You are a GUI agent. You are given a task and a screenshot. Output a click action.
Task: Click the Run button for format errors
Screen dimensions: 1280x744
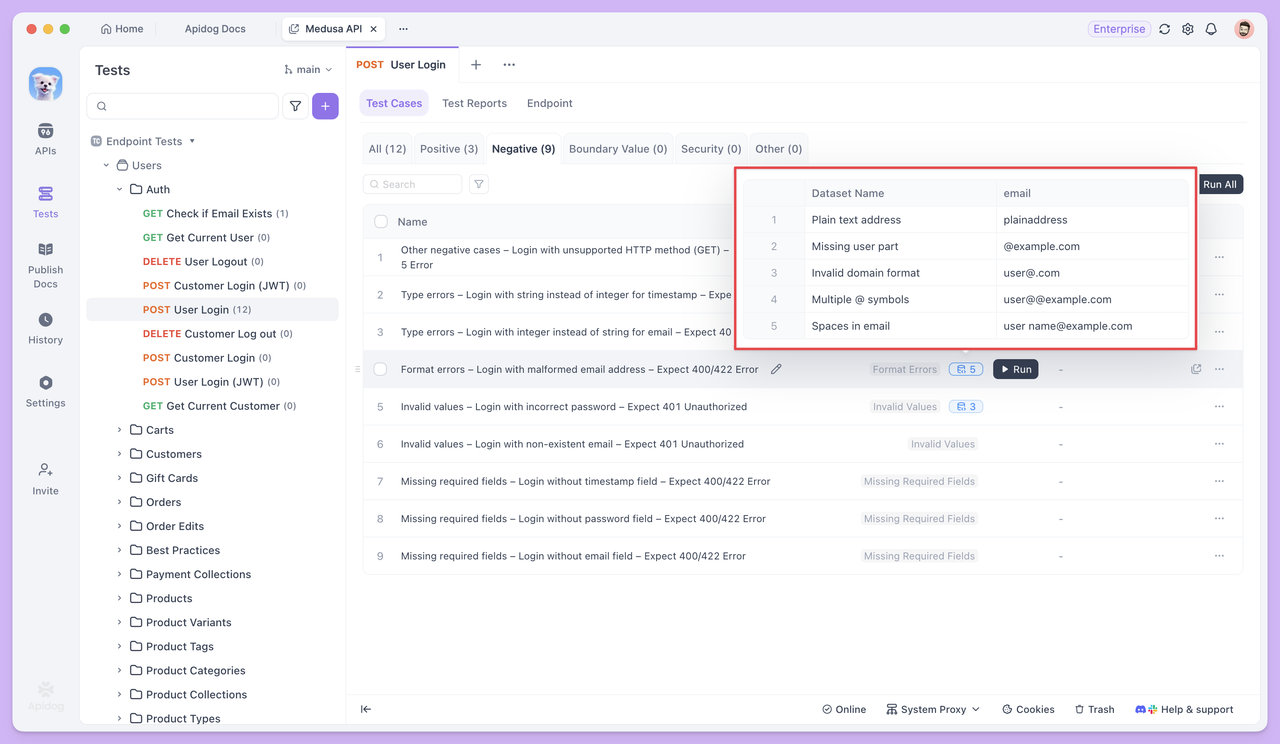coord(1015,369)
